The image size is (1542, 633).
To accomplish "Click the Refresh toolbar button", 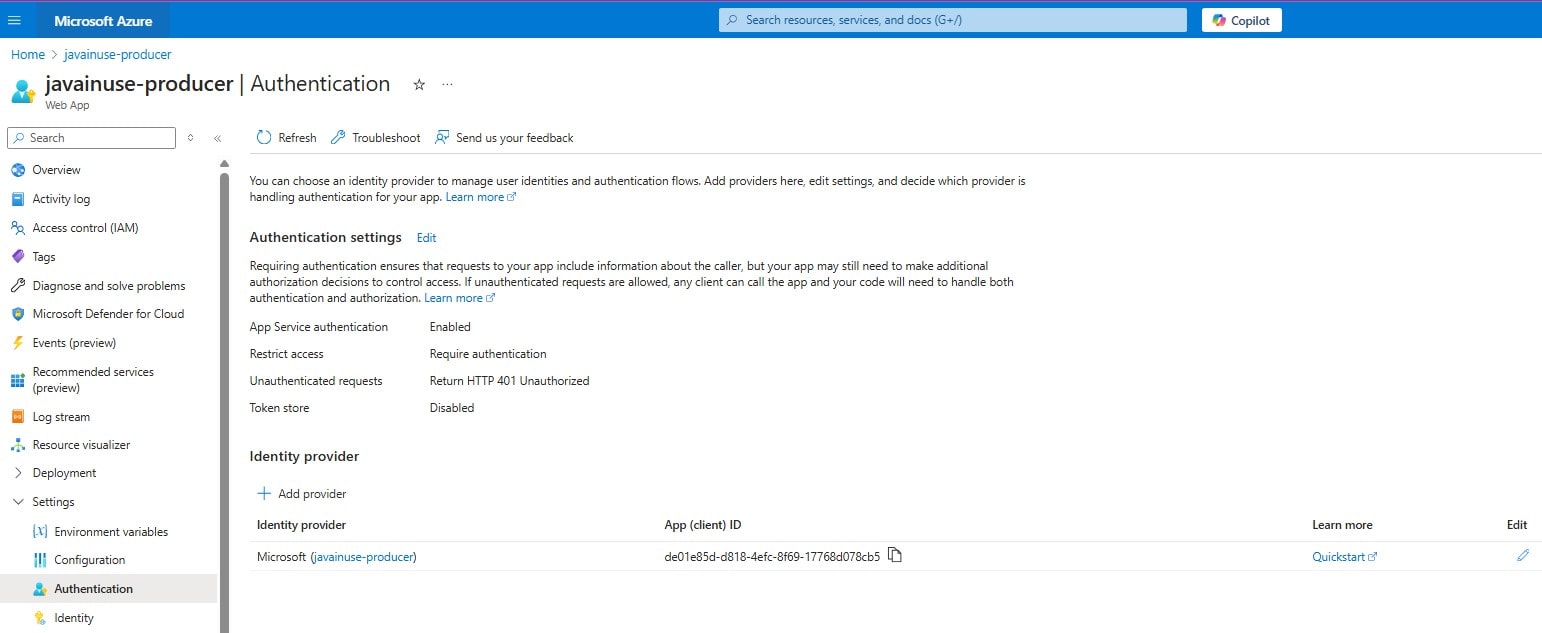I will [x=286, y=138].
